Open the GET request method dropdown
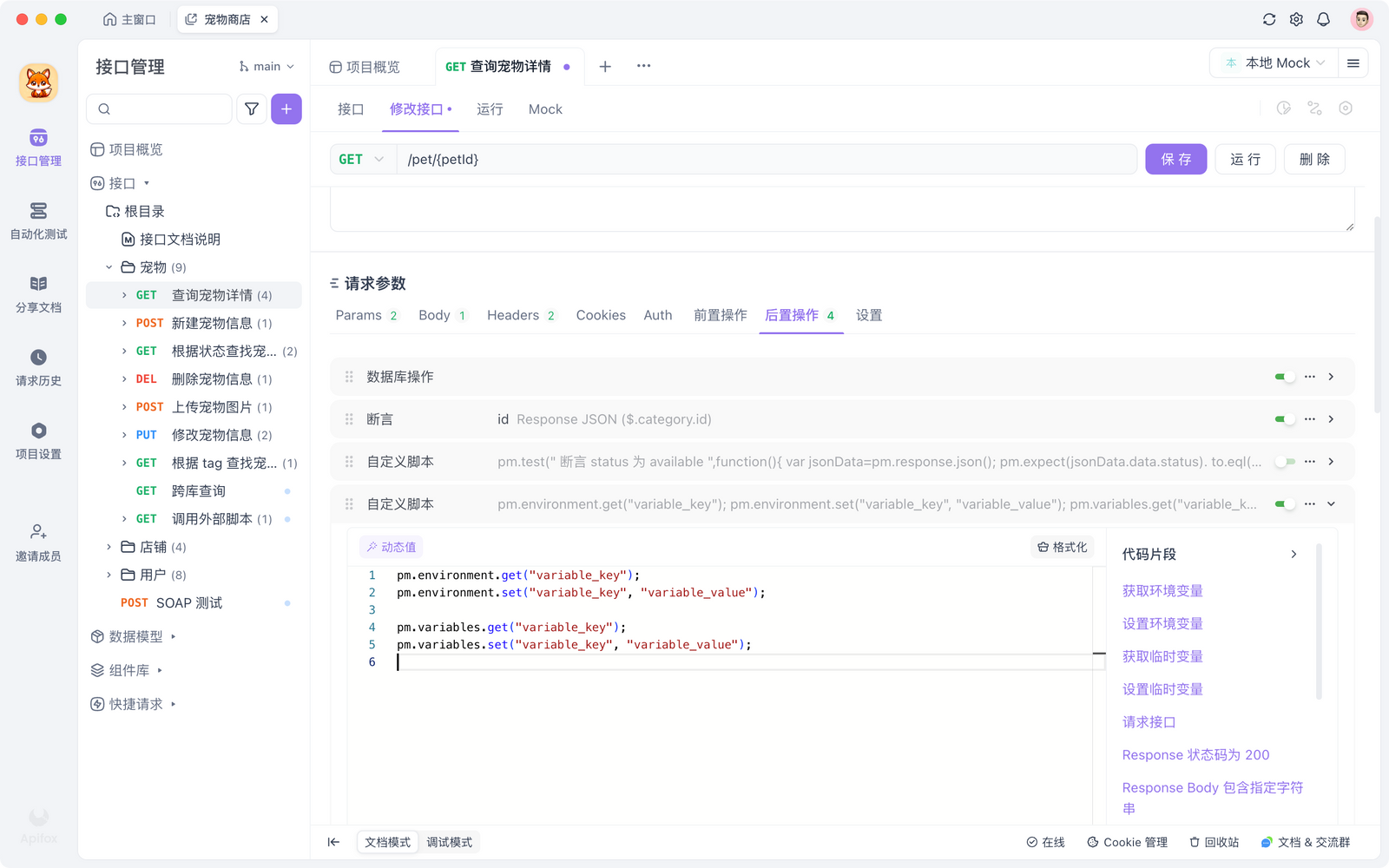The height and width of the screenshot is (868, 1389). pyautogui.click(x=361, y=159)
